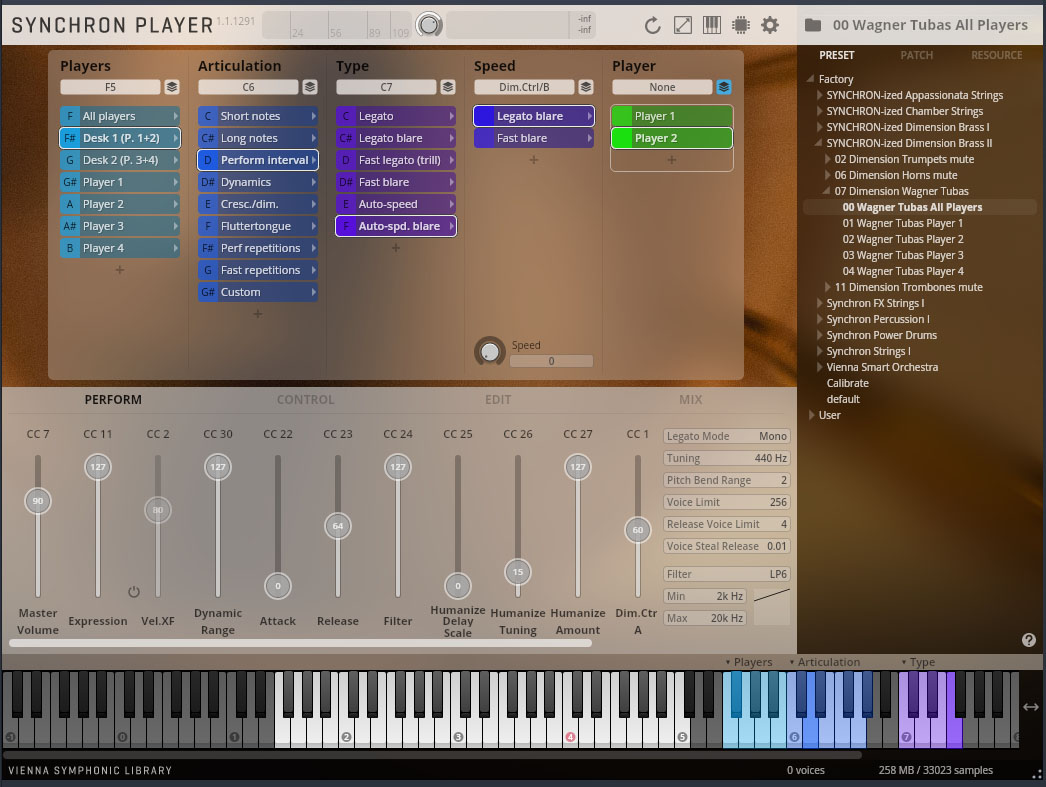Click the Master Volume slider handle
The image size is (1046, 787).
coord(38,501)
